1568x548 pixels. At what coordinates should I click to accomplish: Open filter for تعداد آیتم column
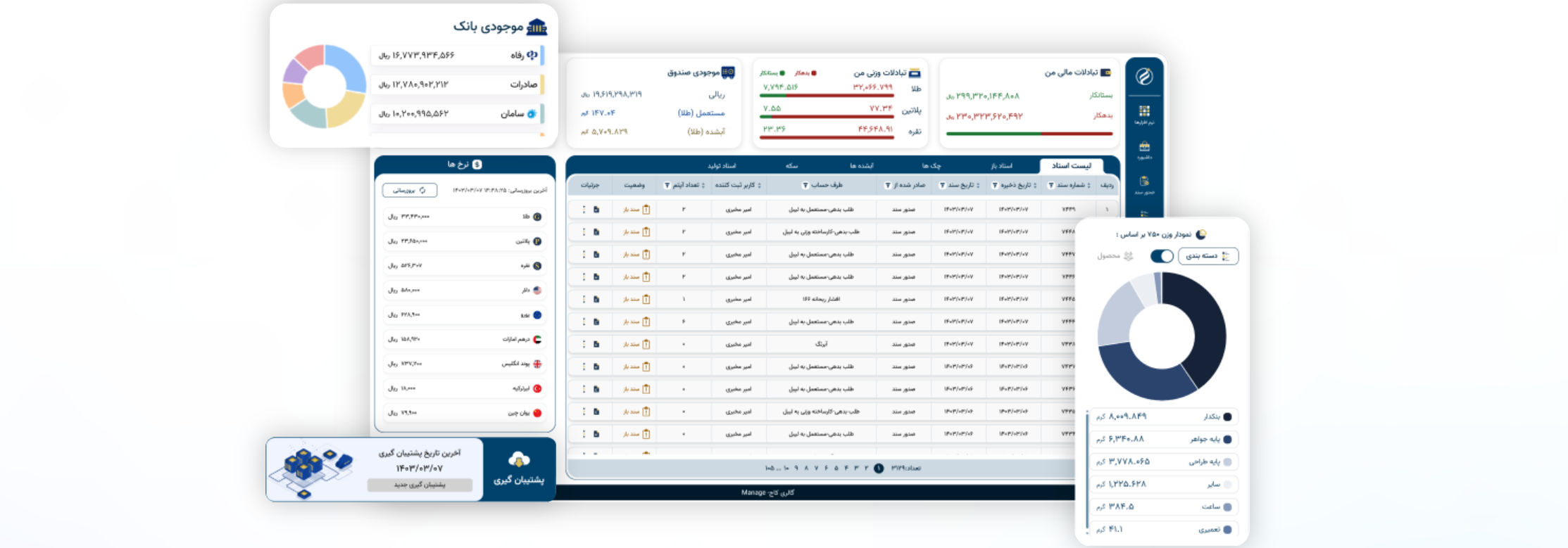[667, 186]
